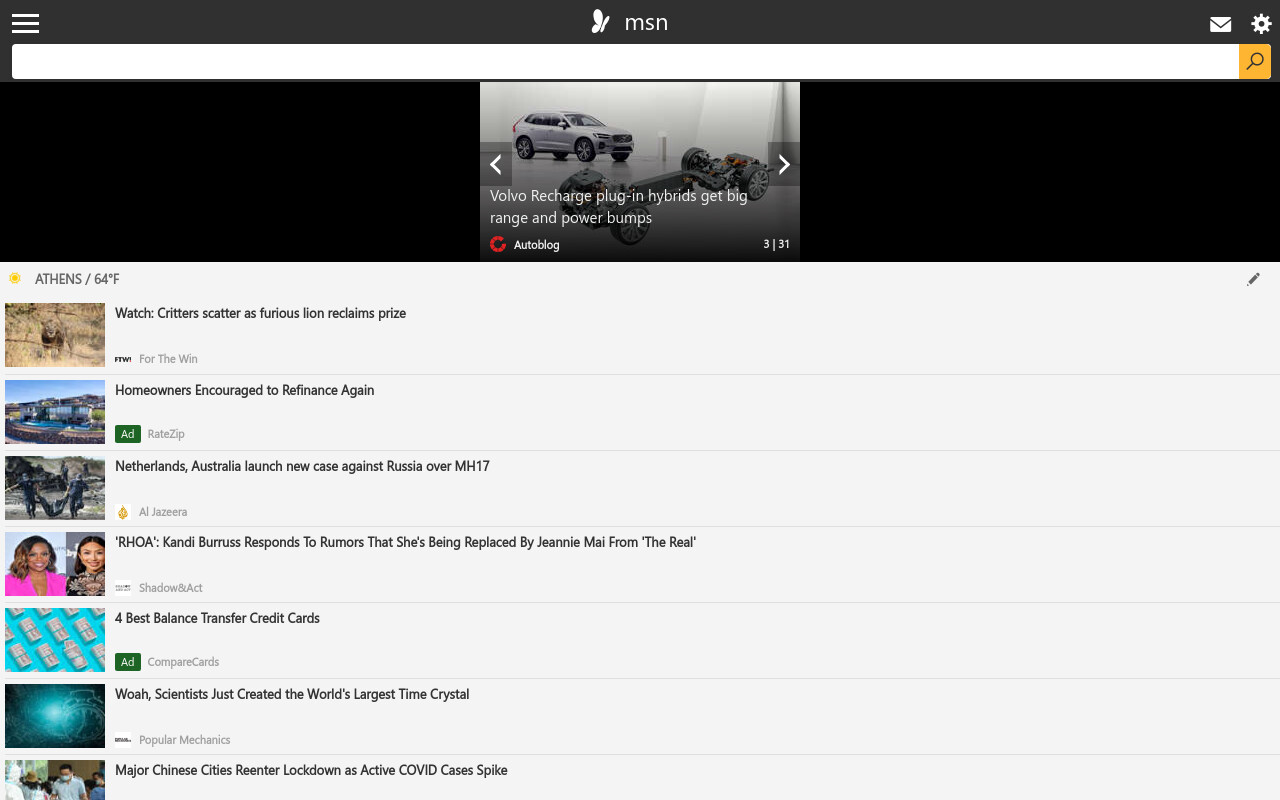Open 4 Best Balance Transfer Credit Cards
The height and width of the screenshot is (800, 1280).
(217, 618)
